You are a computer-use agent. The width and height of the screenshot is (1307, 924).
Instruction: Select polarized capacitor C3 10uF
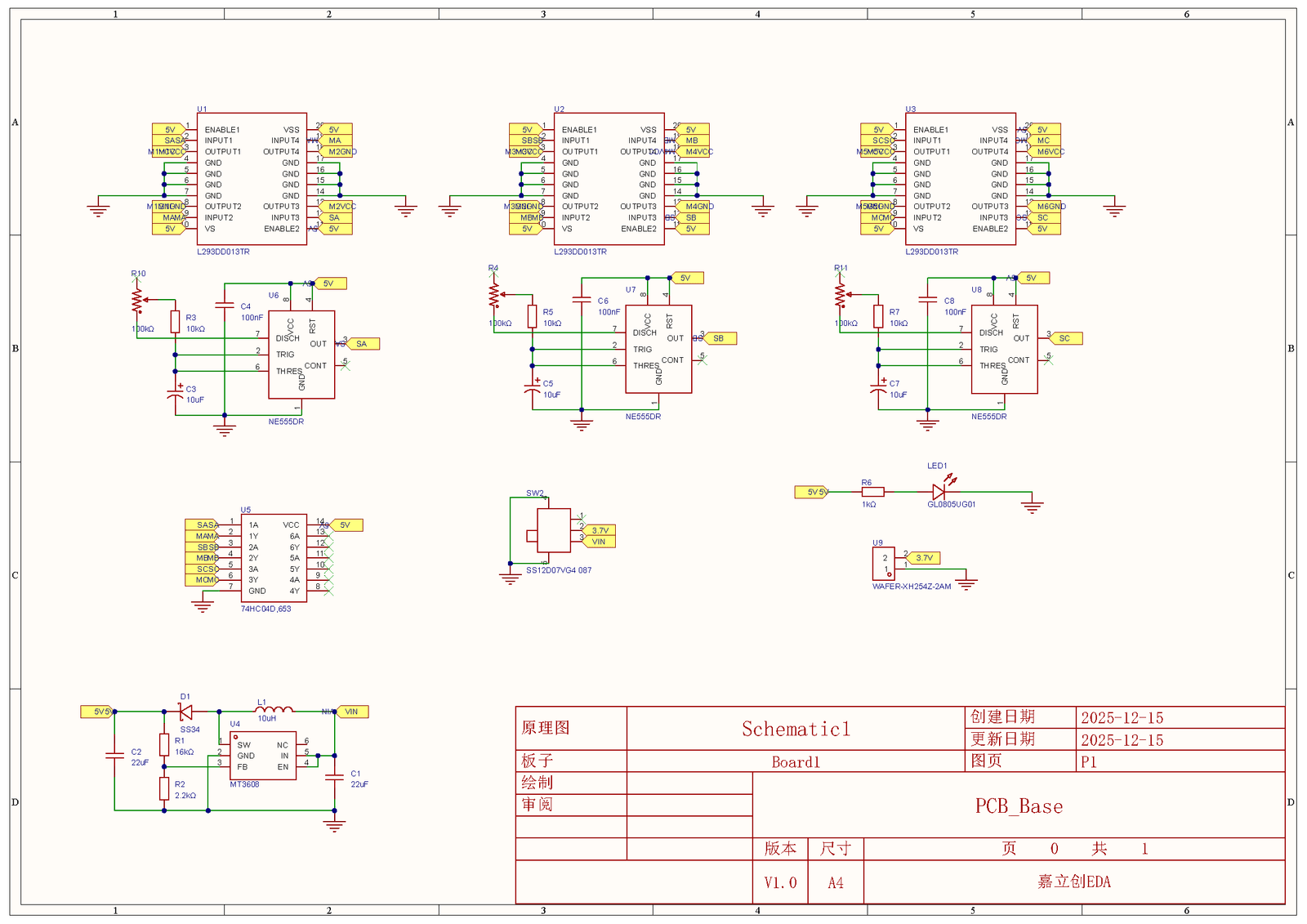click(175, 393)
